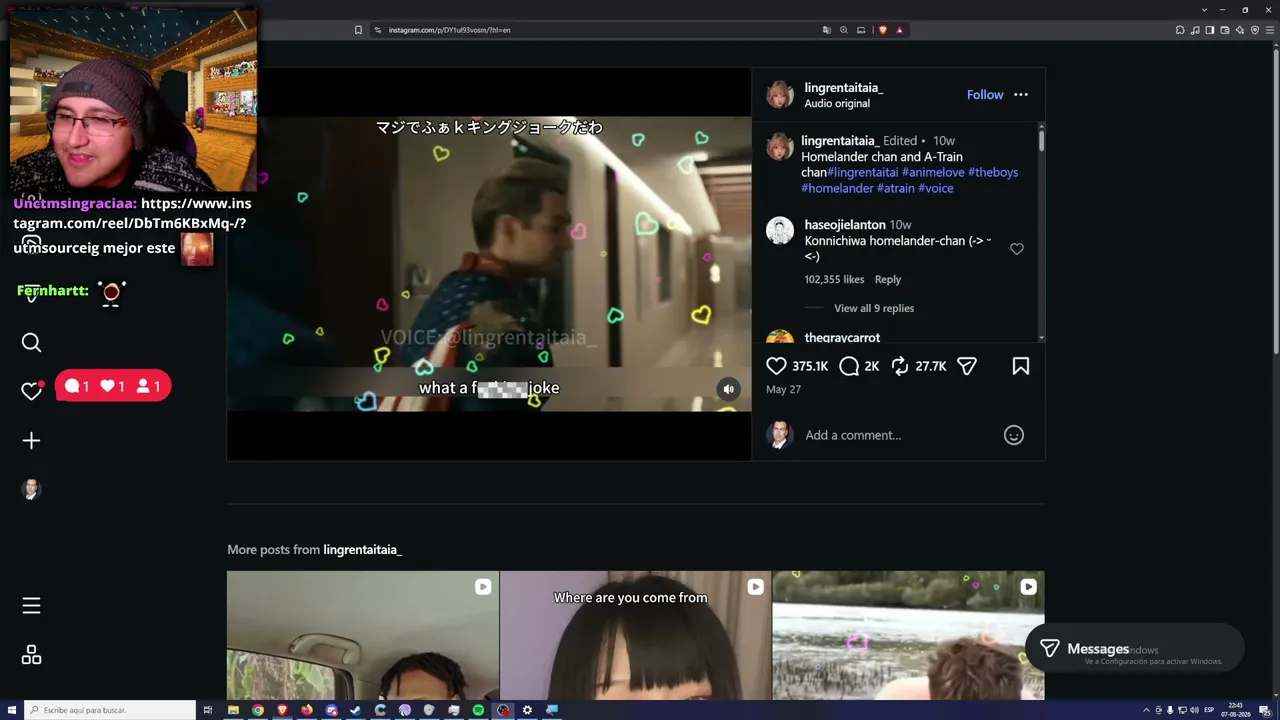The height and width of the screenshot is (720, 1280).
Task: Open browser extensions puzzle icon
Action: [x=1180, y=30]
